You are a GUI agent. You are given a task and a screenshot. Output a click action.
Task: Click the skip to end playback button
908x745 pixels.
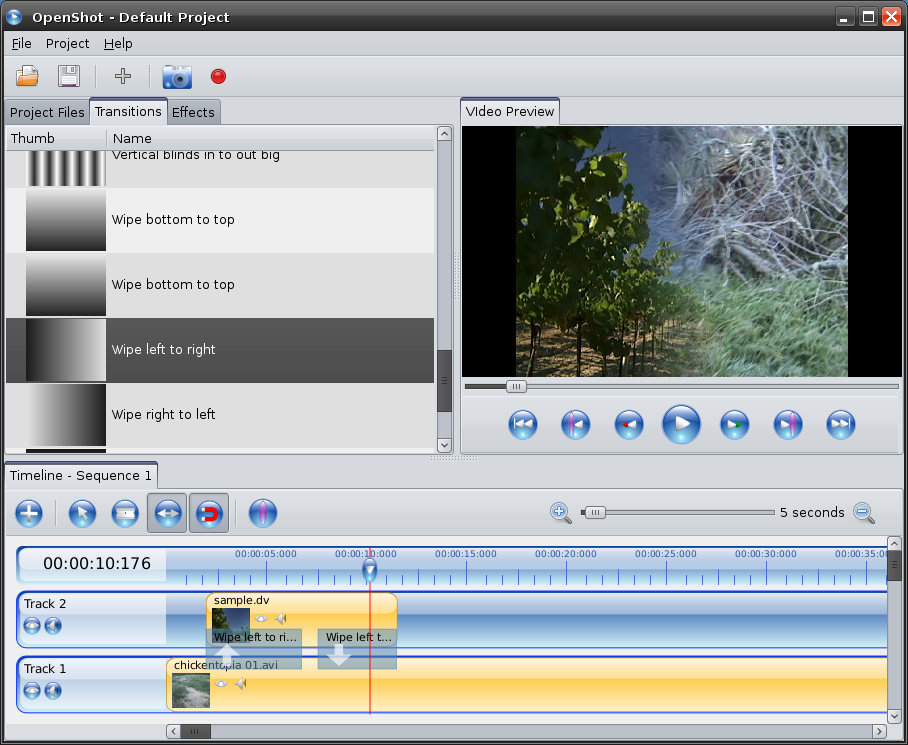(841, 425)
